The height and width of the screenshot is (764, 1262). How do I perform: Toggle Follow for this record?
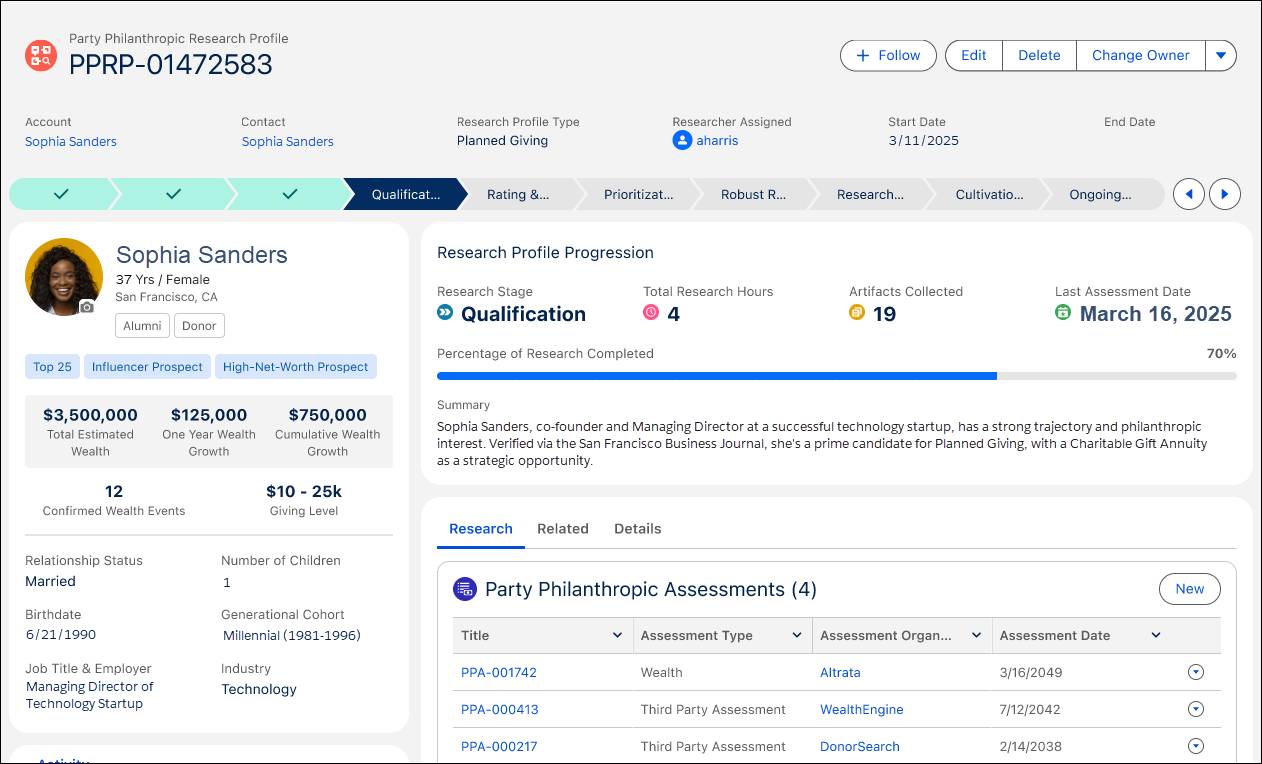pos(887,55)
